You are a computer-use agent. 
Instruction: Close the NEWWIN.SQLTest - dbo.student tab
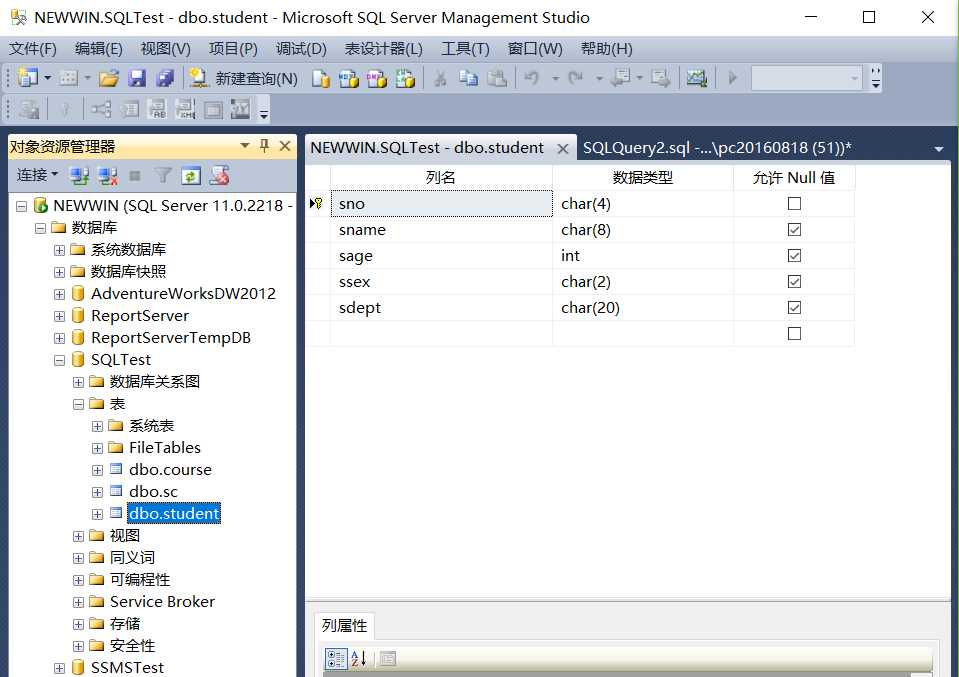[x=563, y=148]
